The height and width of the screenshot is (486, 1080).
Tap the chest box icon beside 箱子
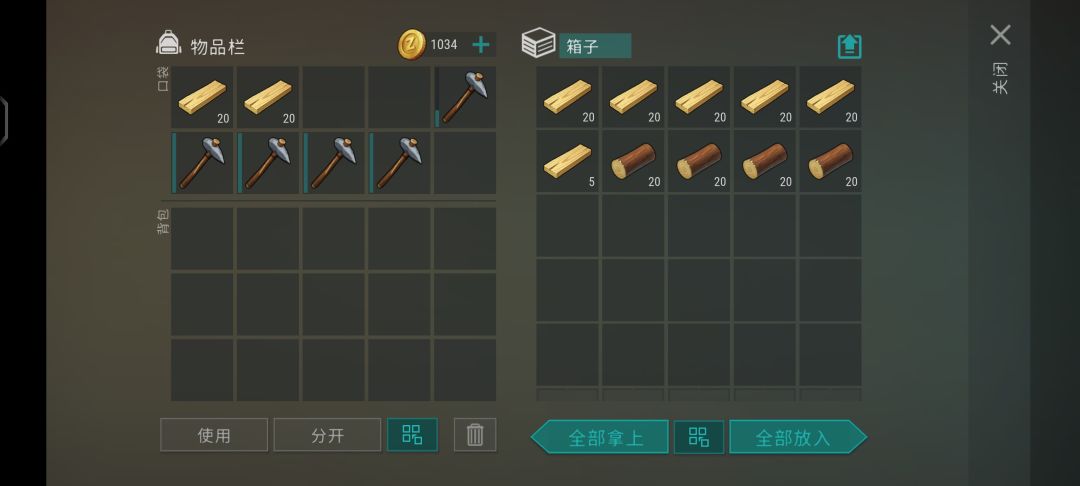pos(538,43)
